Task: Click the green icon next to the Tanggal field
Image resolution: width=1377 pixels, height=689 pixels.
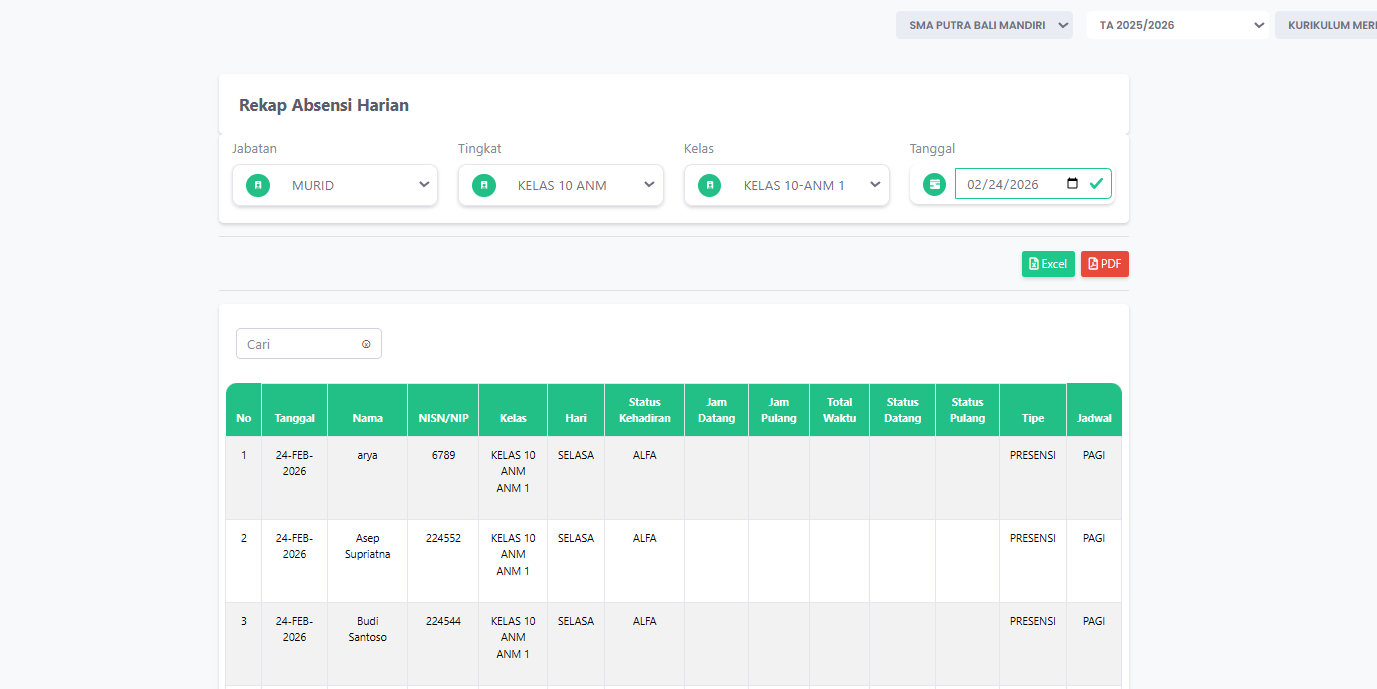Action: click(x=934, y=184)
